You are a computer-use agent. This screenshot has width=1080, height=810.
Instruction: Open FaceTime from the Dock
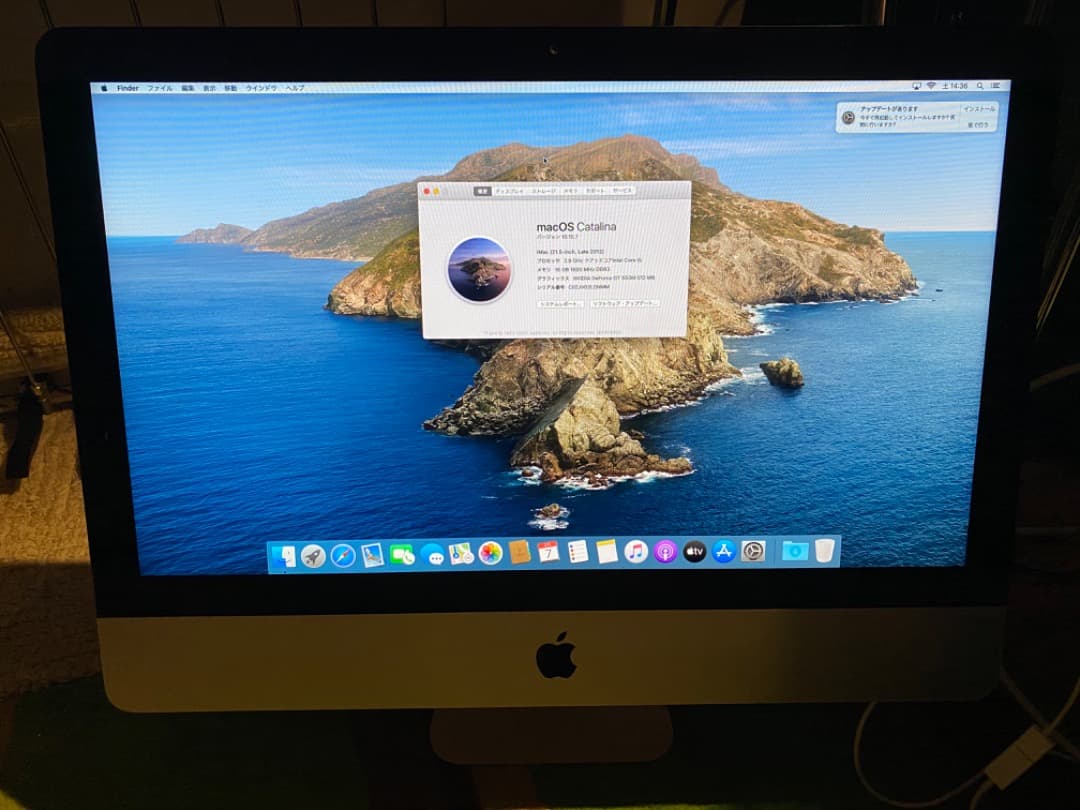402,553
